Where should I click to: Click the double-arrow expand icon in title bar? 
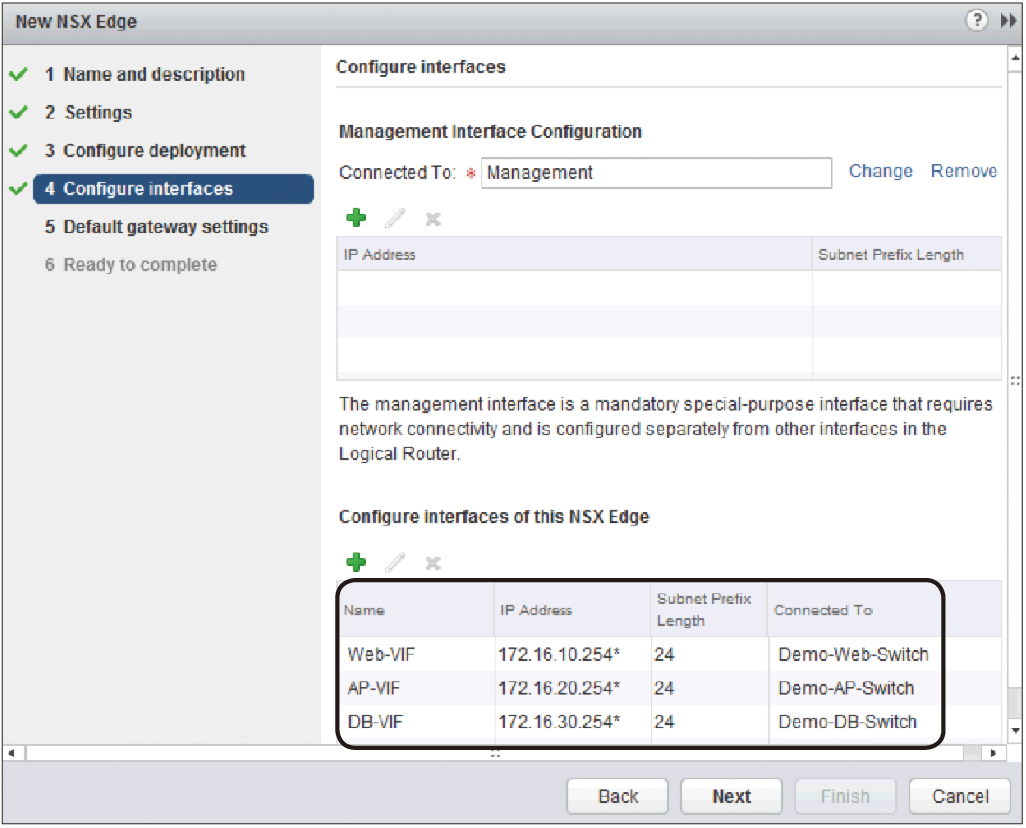click(x=1008, y=21)
